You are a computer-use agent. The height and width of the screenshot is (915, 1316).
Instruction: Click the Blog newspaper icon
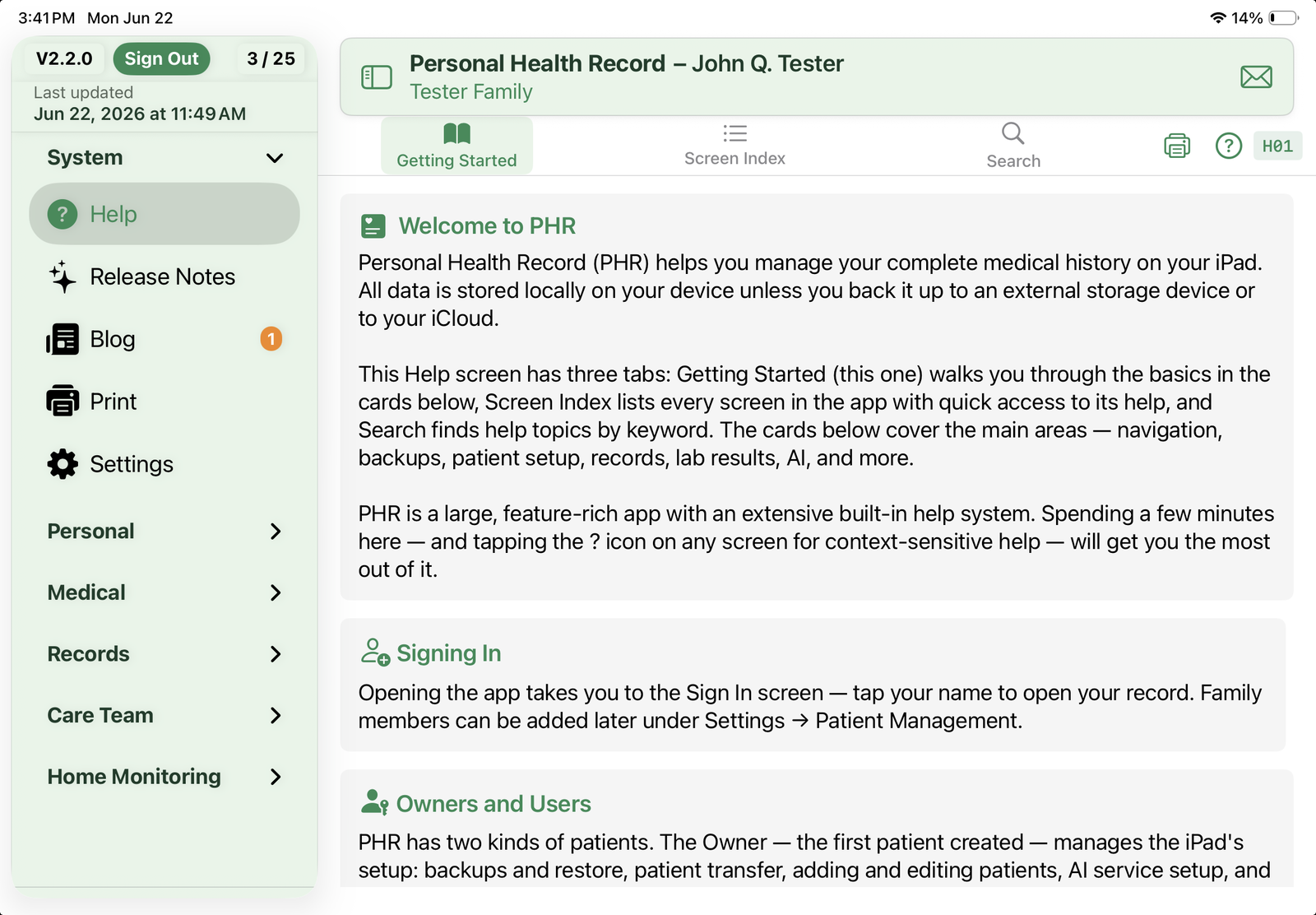[63, 339]
